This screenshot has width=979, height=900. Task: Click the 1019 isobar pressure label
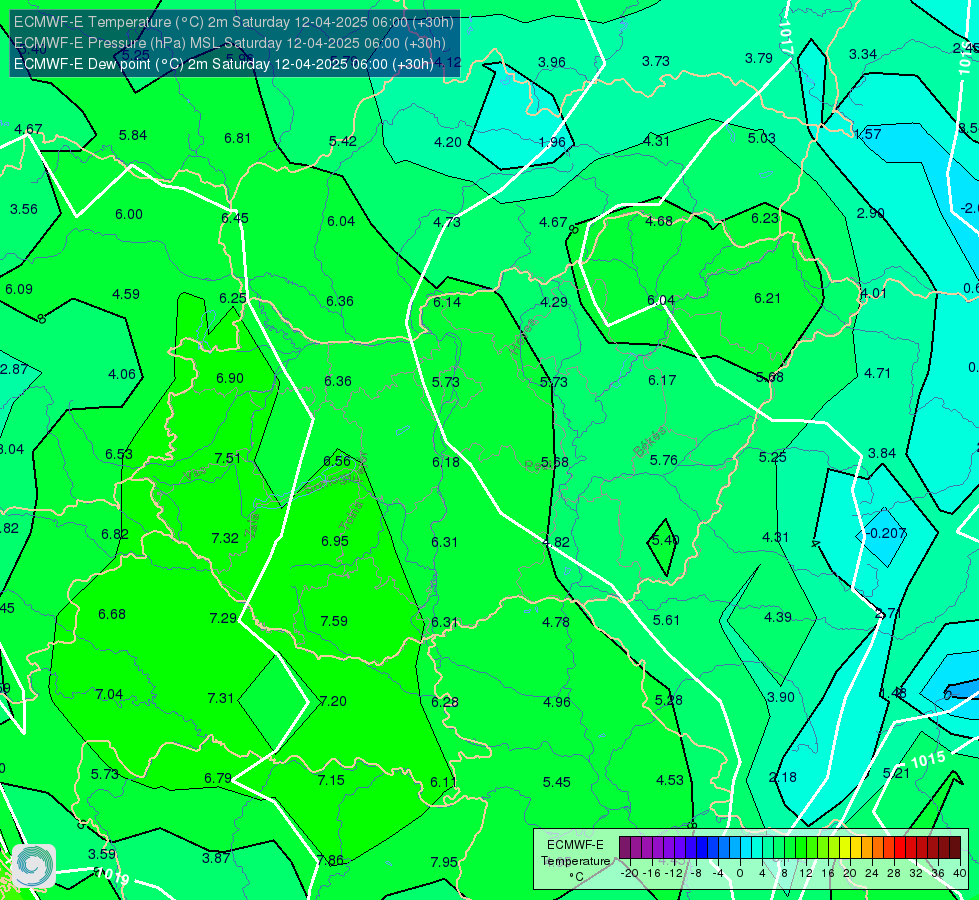(112, 875)
